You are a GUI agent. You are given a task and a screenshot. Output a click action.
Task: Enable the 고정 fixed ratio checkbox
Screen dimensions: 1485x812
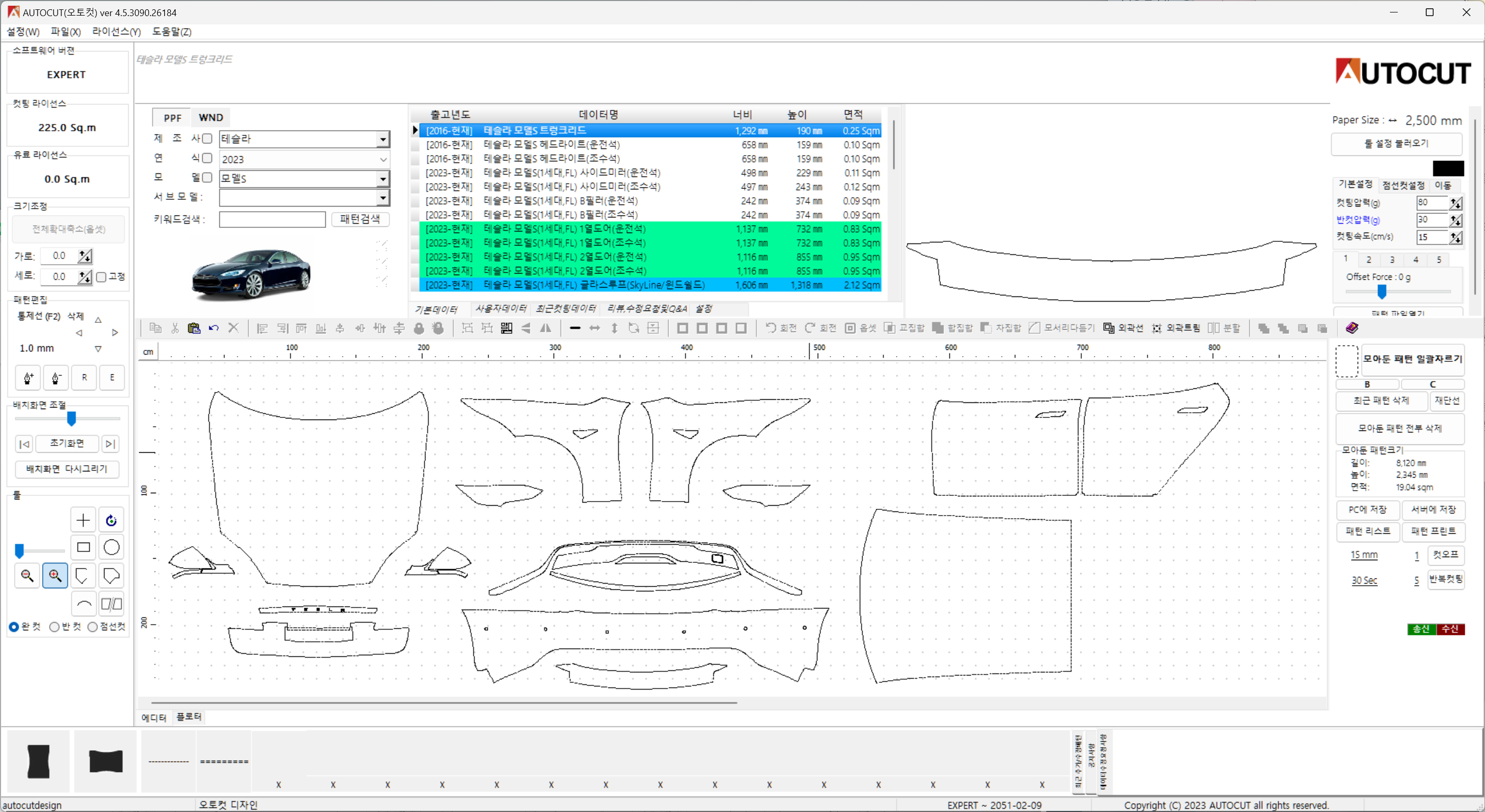click(x=101, y=277)
